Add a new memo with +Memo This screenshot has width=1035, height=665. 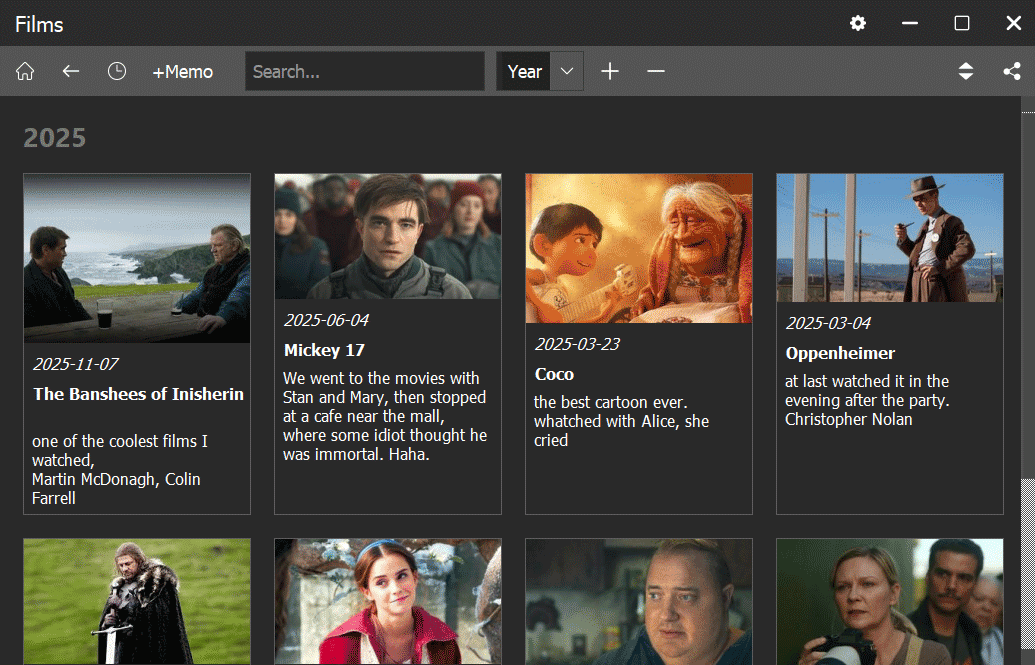182,72
